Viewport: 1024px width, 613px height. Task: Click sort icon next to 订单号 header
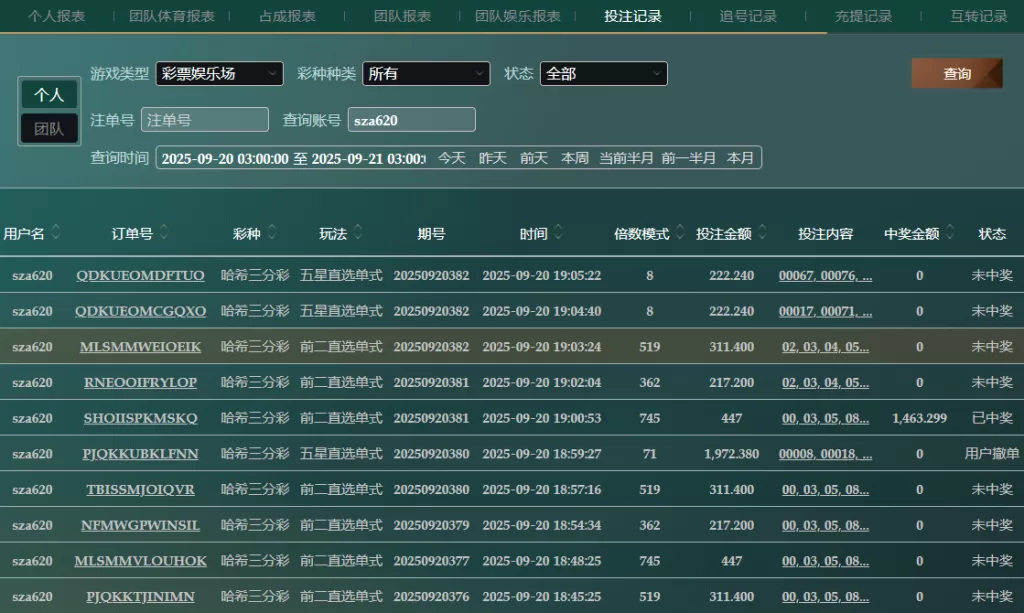coord(164,233)
